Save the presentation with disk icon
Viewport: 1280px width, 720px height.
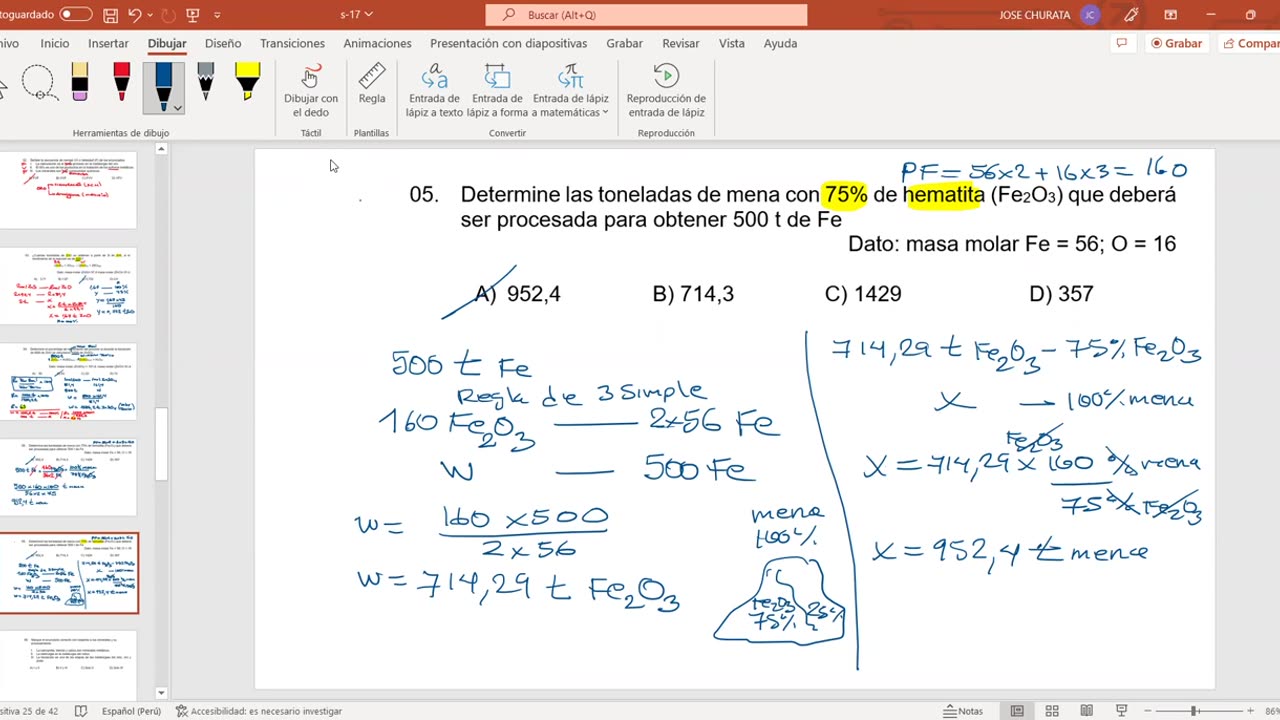(111, 15)
